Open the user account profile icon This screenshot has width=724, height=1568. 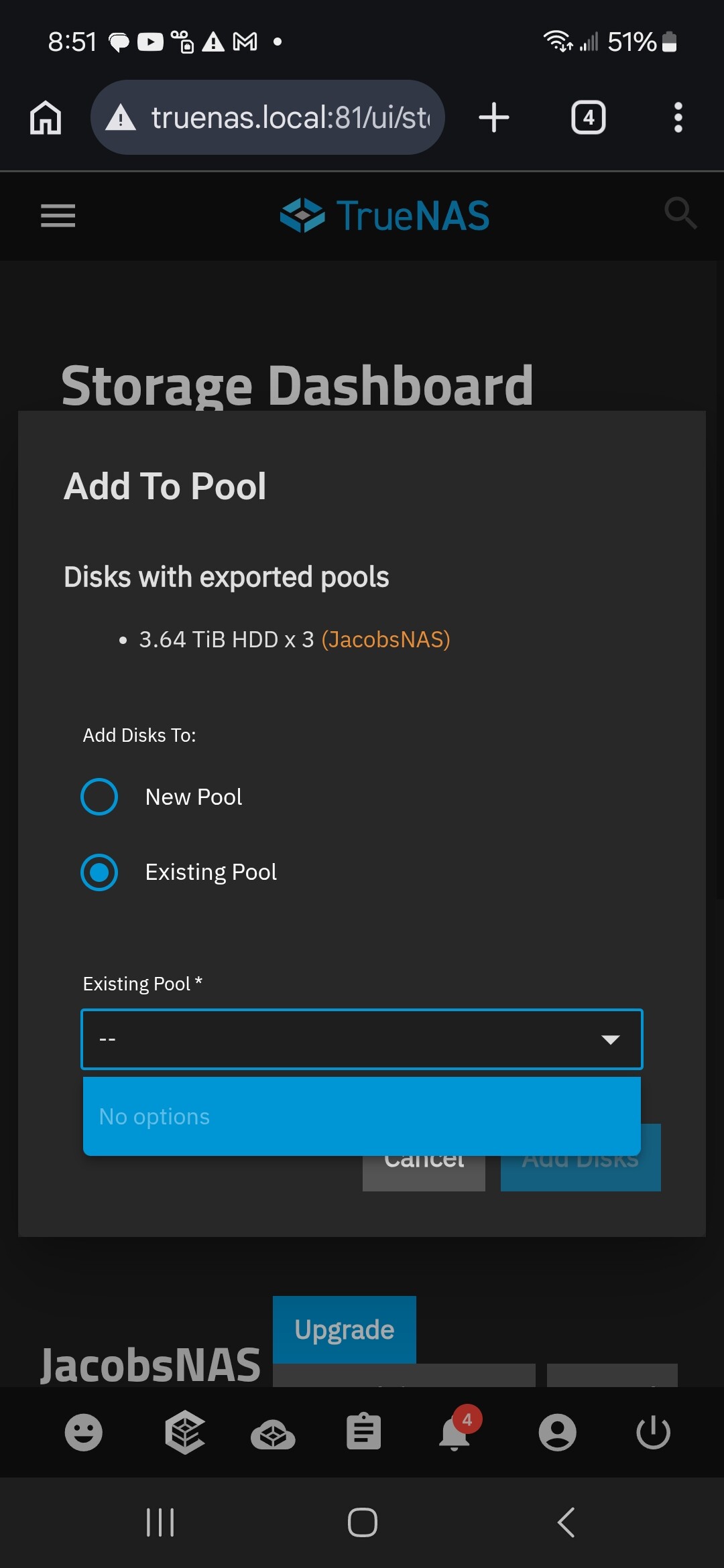point(557,1433)
